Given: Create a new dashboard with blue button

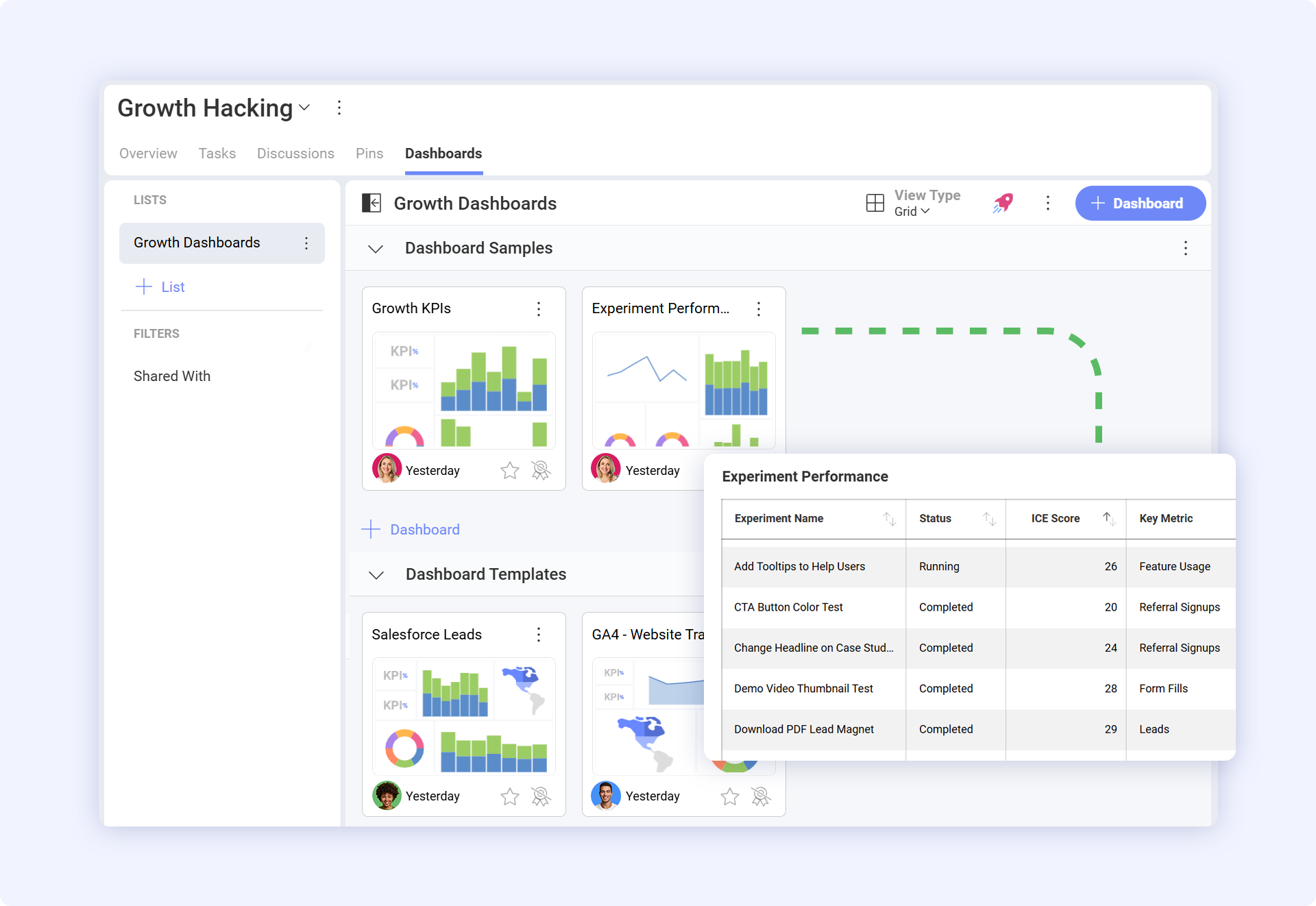Looking at the screenshot, I should point(1141,203).
